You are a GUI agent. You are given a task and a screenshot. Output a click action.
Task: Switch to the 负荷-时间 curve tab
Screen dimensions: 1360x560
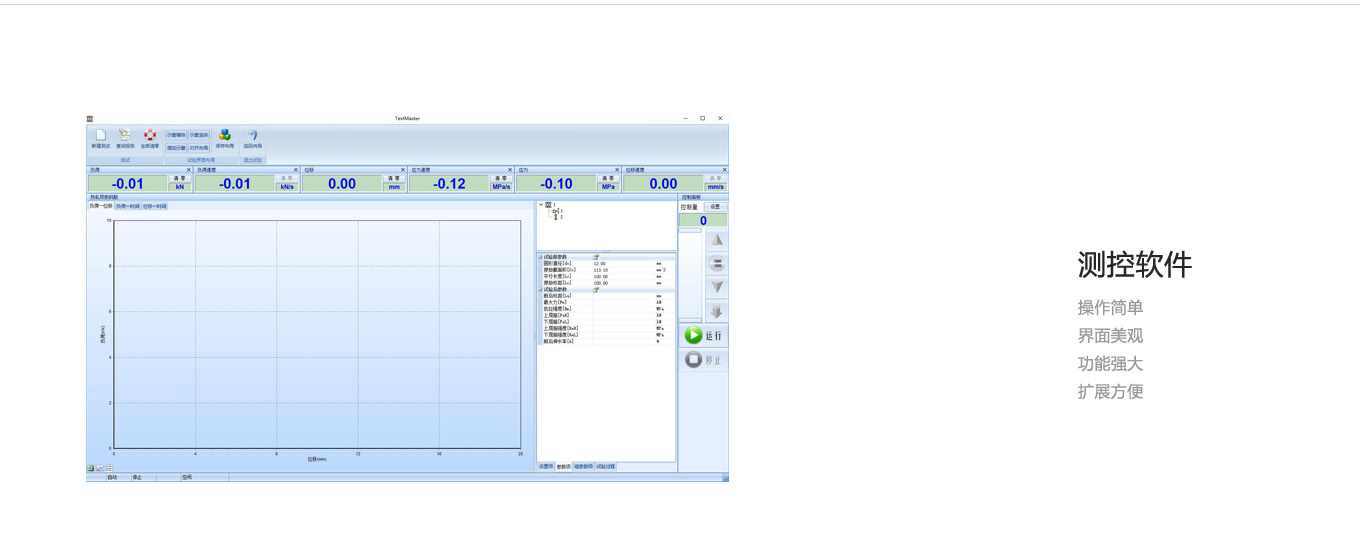pyautogui.click(x=127, y=206)
